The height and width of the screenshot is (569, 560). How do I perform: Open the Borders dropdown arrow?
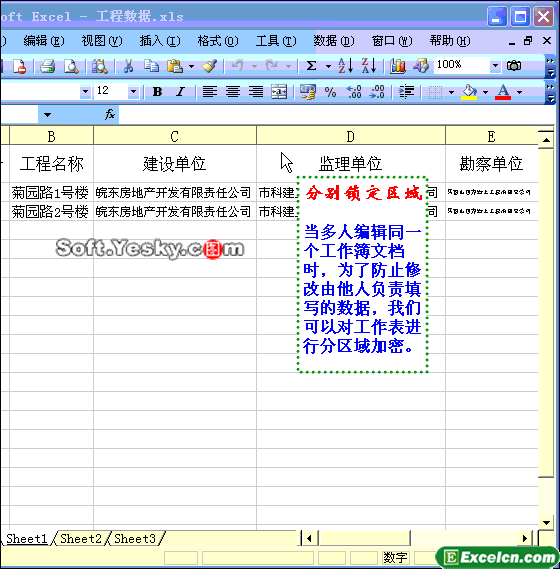tap(451, 93)
